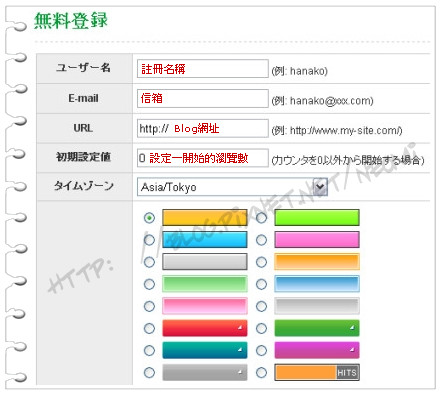Viewport: 440px width, 395px height.
Task: Click the cyan blue counter color swatch
Action: pos(205,240)
